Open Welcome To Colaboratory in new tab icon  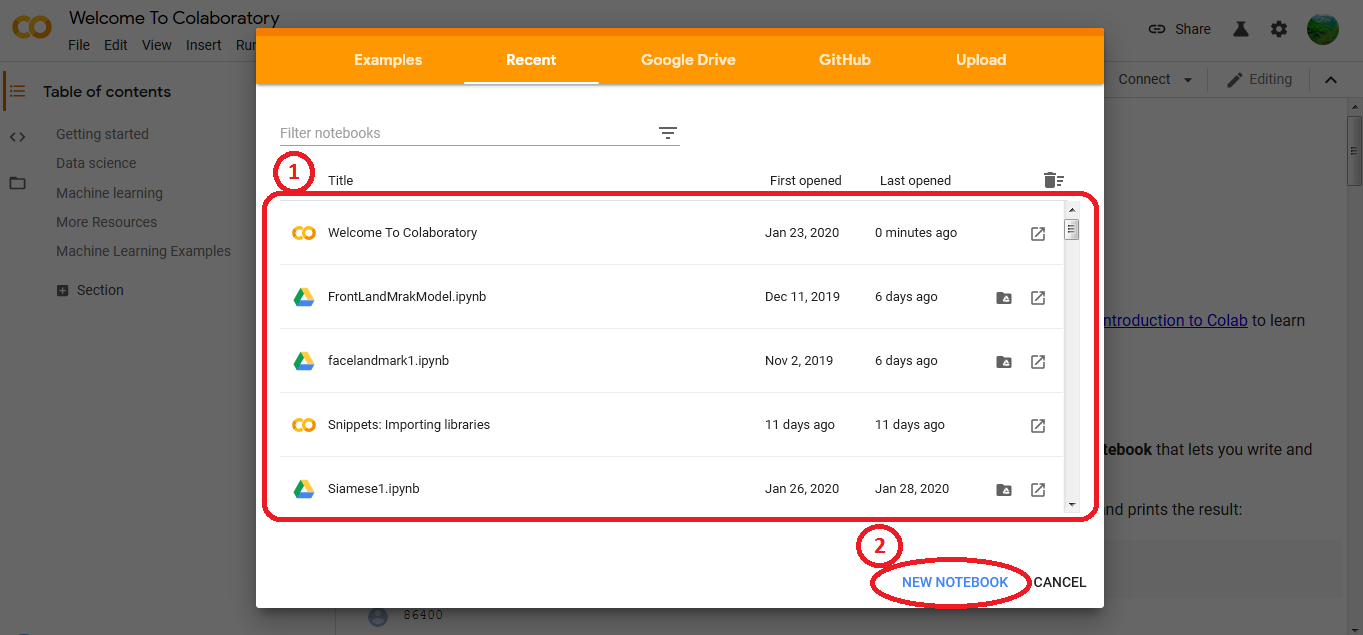pyautogui.click(x=1038, y=234)
